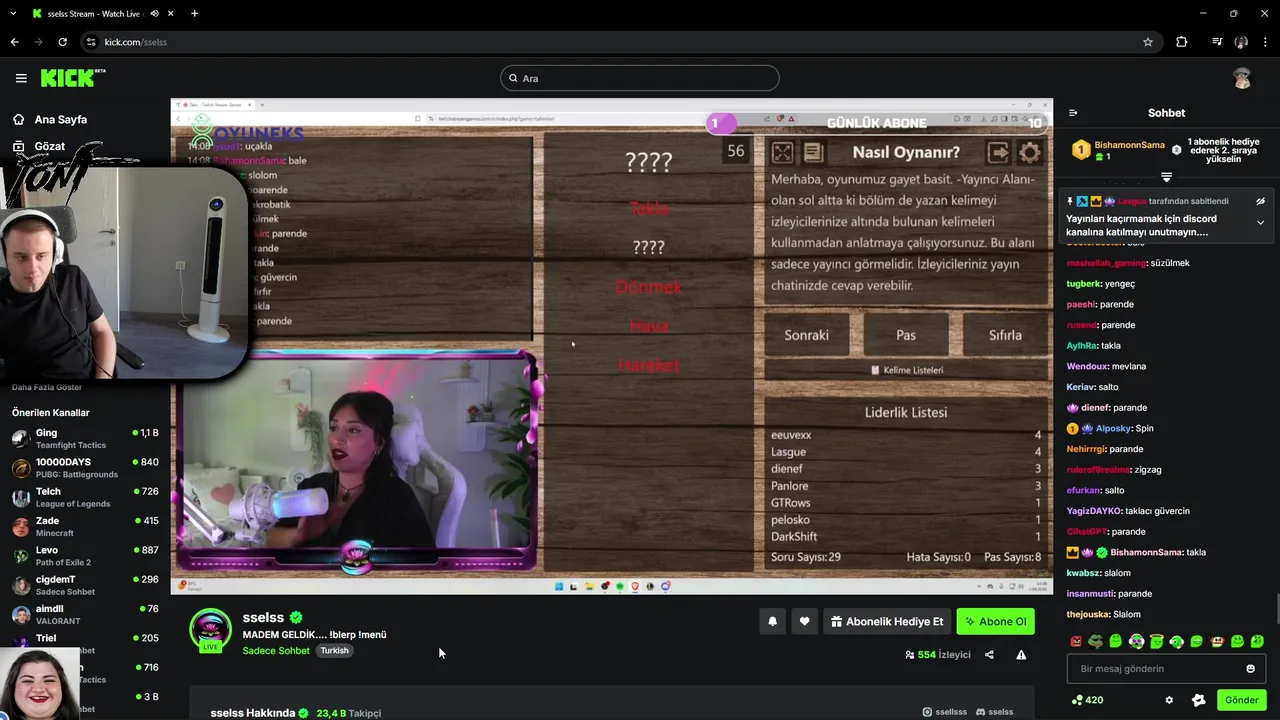Reload the page in Chrome

(x=62, y=42)
